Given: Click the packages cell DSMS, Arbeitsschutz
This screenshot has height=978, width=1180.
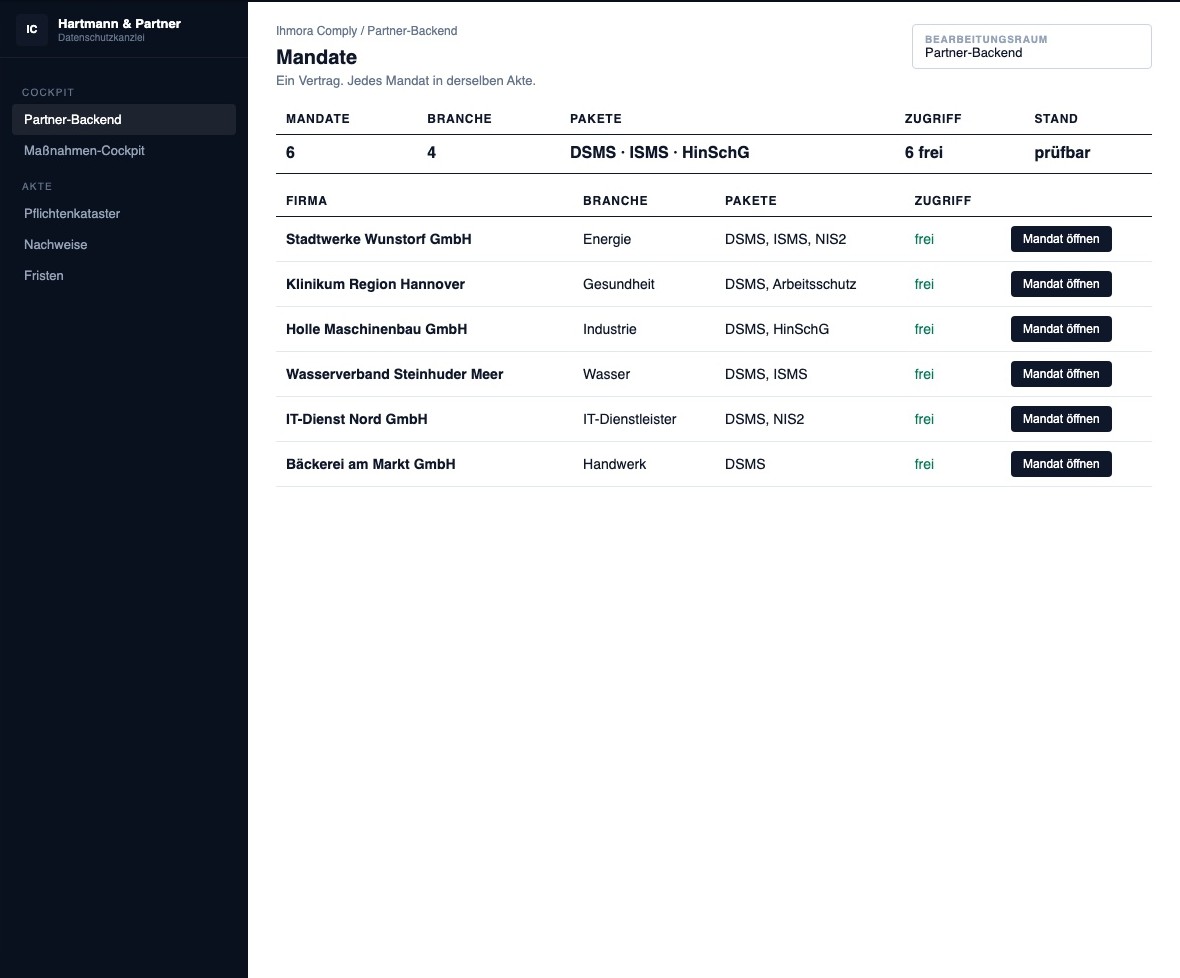Looking at the screenshot, I should click(x=790, y=284).
